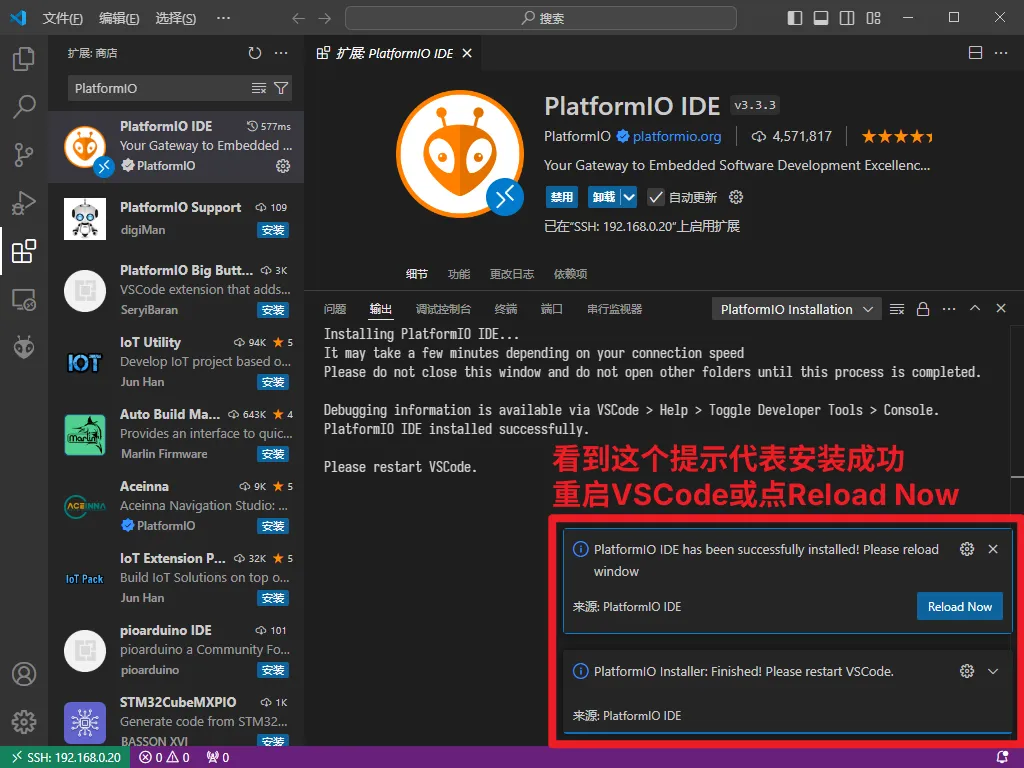The width and height of the screenshot is (1024, 768).
Task: Open the Run and Debug view
Action: (24, 203)
